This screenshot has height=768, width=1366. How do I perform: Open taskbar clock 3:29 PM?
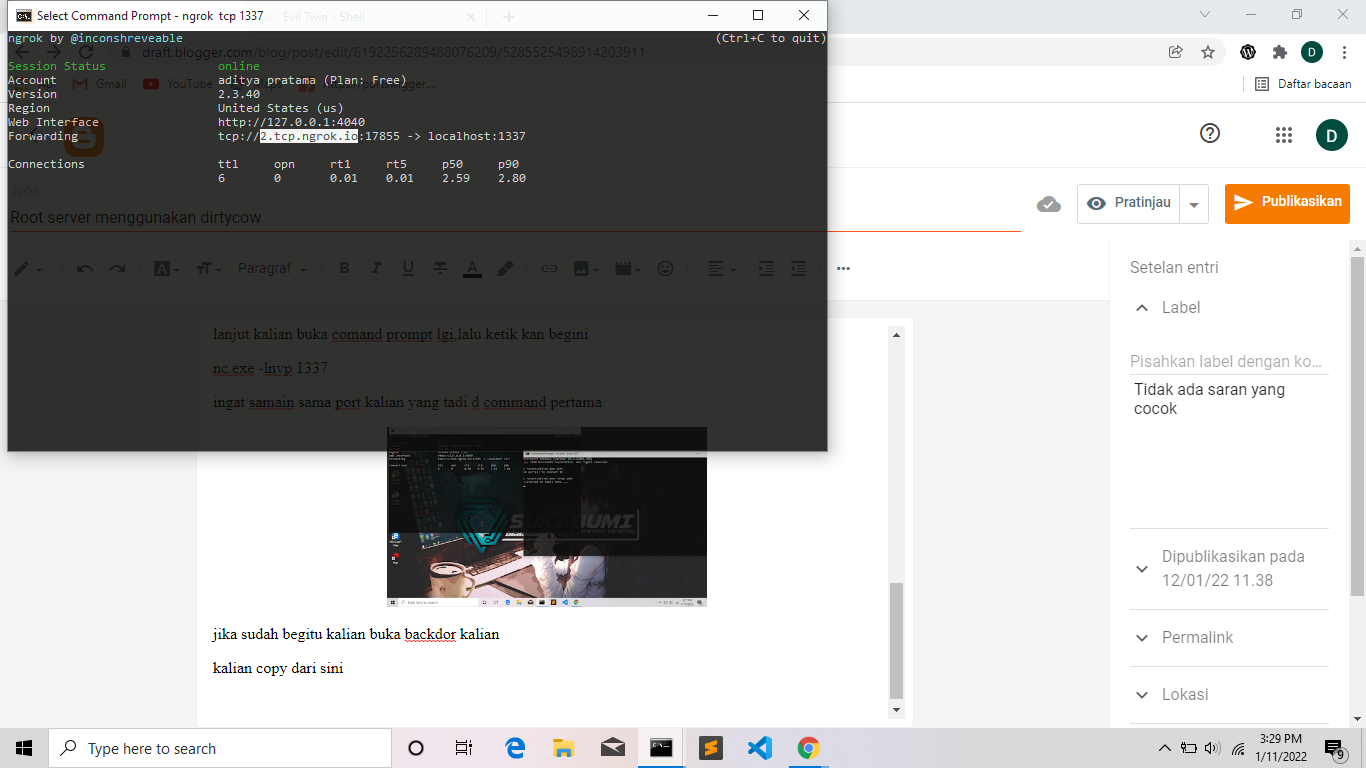point(1280,748)
